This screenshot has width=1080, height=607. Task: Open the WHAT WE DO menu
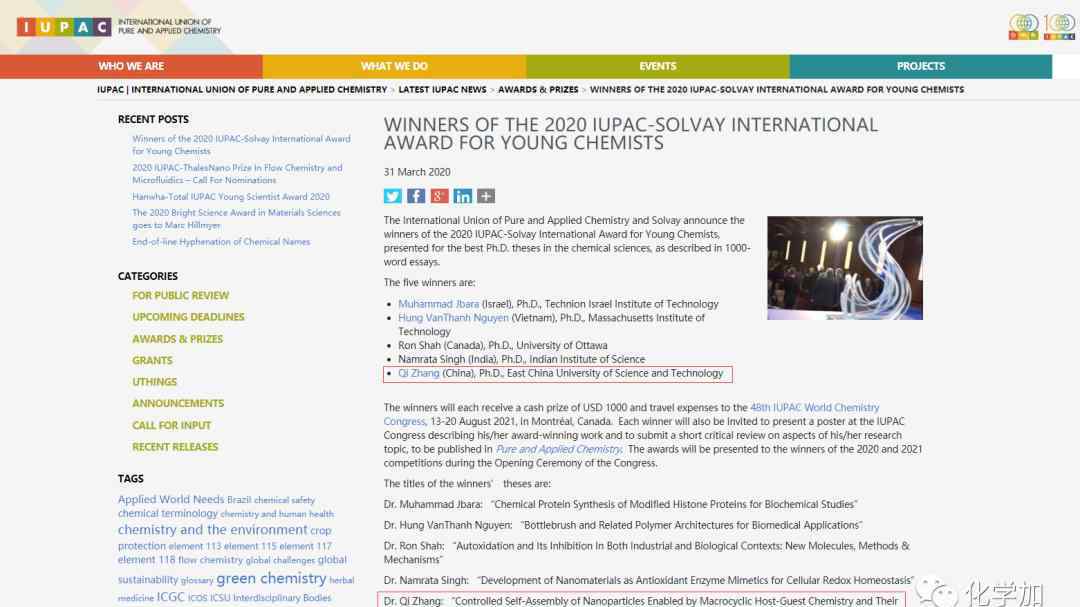[x=394, y=66]
